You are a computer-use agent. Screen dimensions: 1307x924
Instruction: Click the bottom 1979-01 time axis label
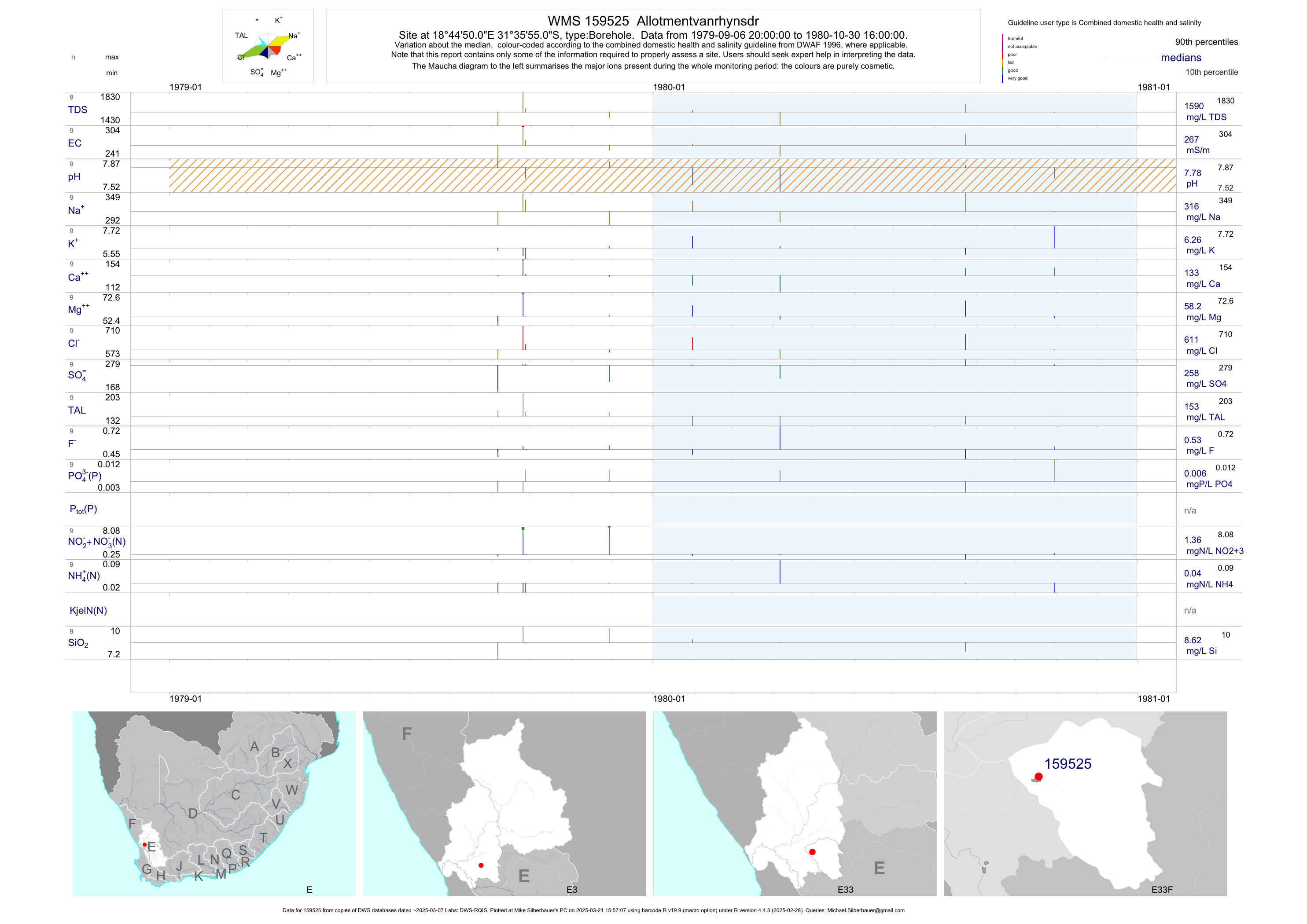(186, 699)
